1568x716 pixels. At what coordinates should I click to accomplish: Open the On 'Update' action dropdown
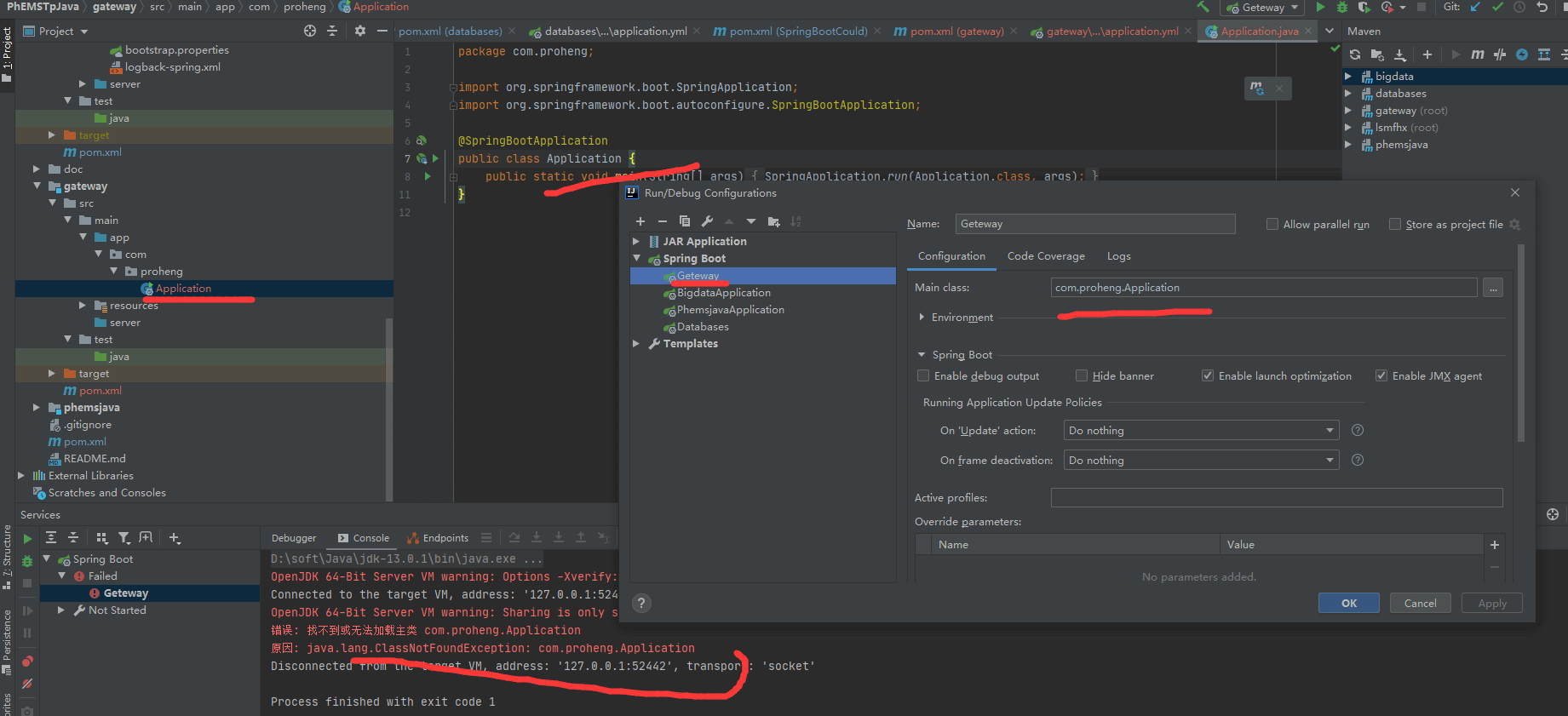coord(1201,431)
